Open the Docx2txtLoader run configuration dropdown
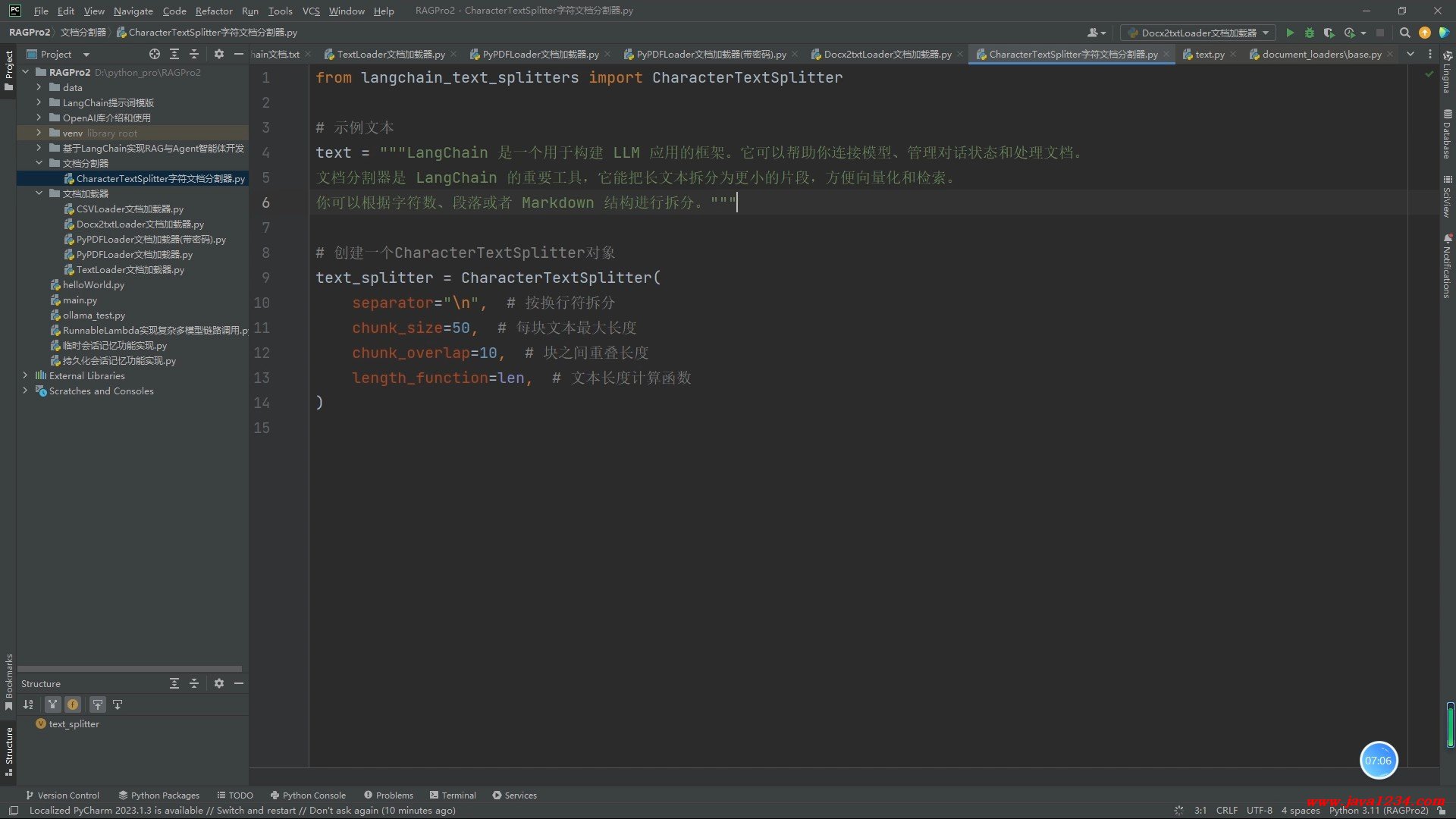The image size is (1456, 819). (1198, 33)
